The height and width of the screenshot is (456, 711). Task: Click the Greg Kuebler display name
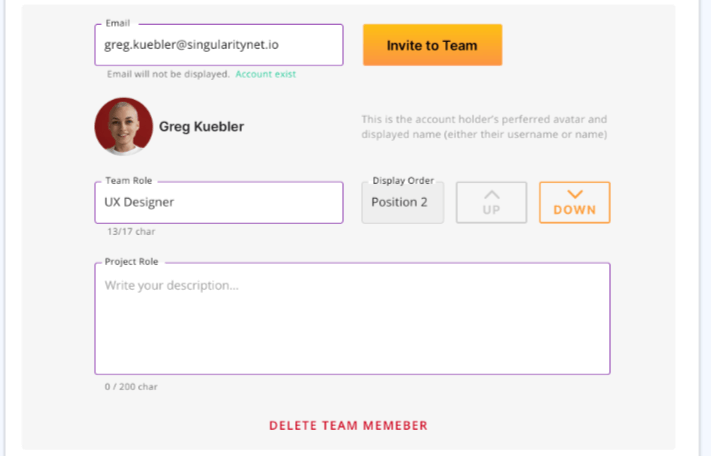(x=201, y=127)
